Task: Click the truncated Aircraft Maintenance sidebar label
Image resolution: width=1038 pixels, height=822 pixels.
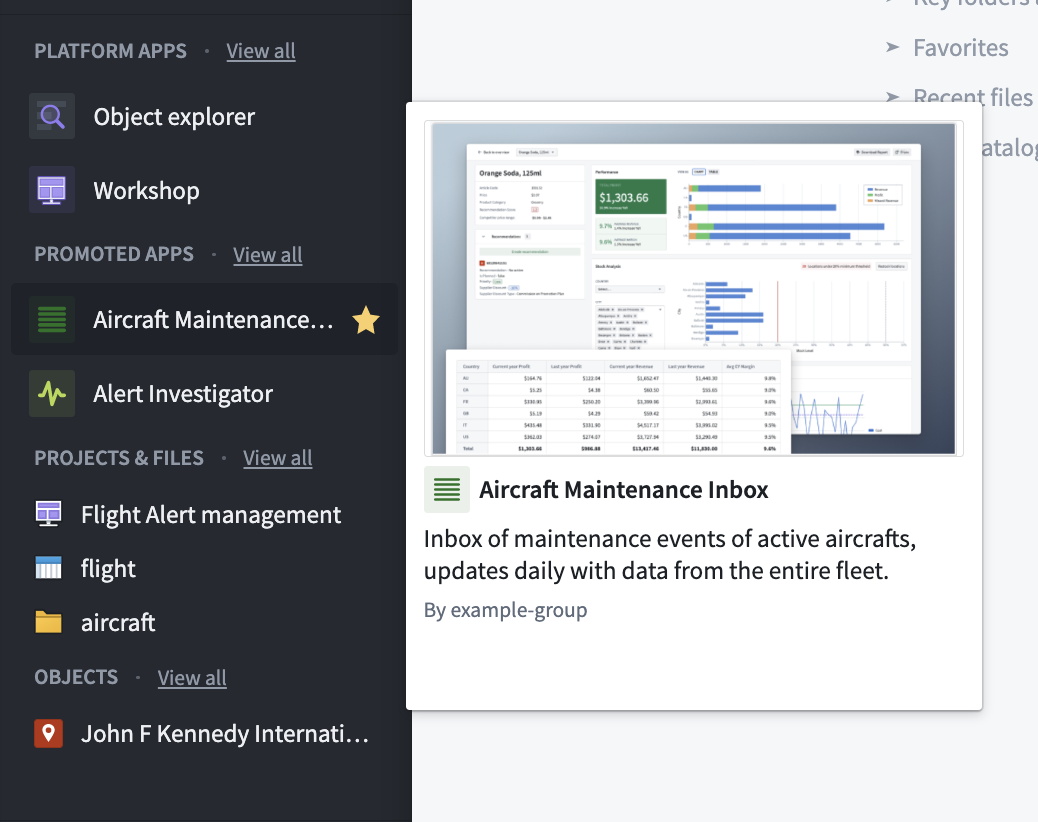Action: tap(213, 320)
